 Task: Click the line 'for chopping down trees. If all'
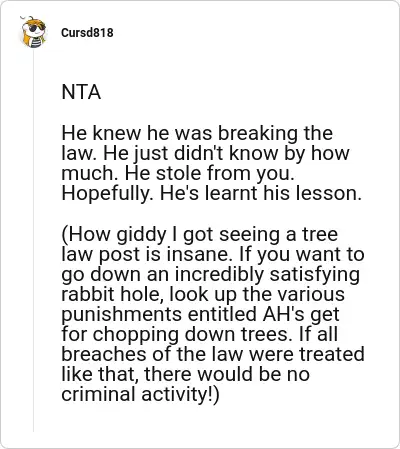click(x=200, y=334)
